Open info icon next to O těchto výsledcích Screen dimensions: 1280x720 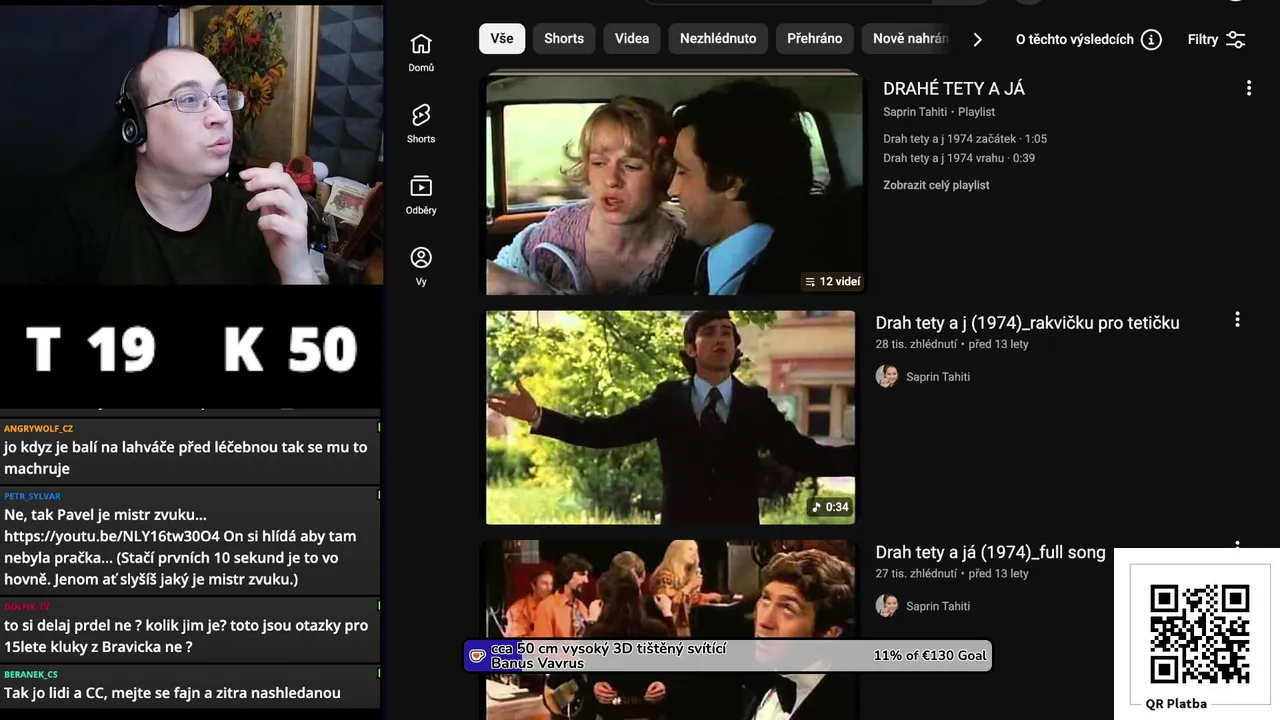[x=1151, y=39]
